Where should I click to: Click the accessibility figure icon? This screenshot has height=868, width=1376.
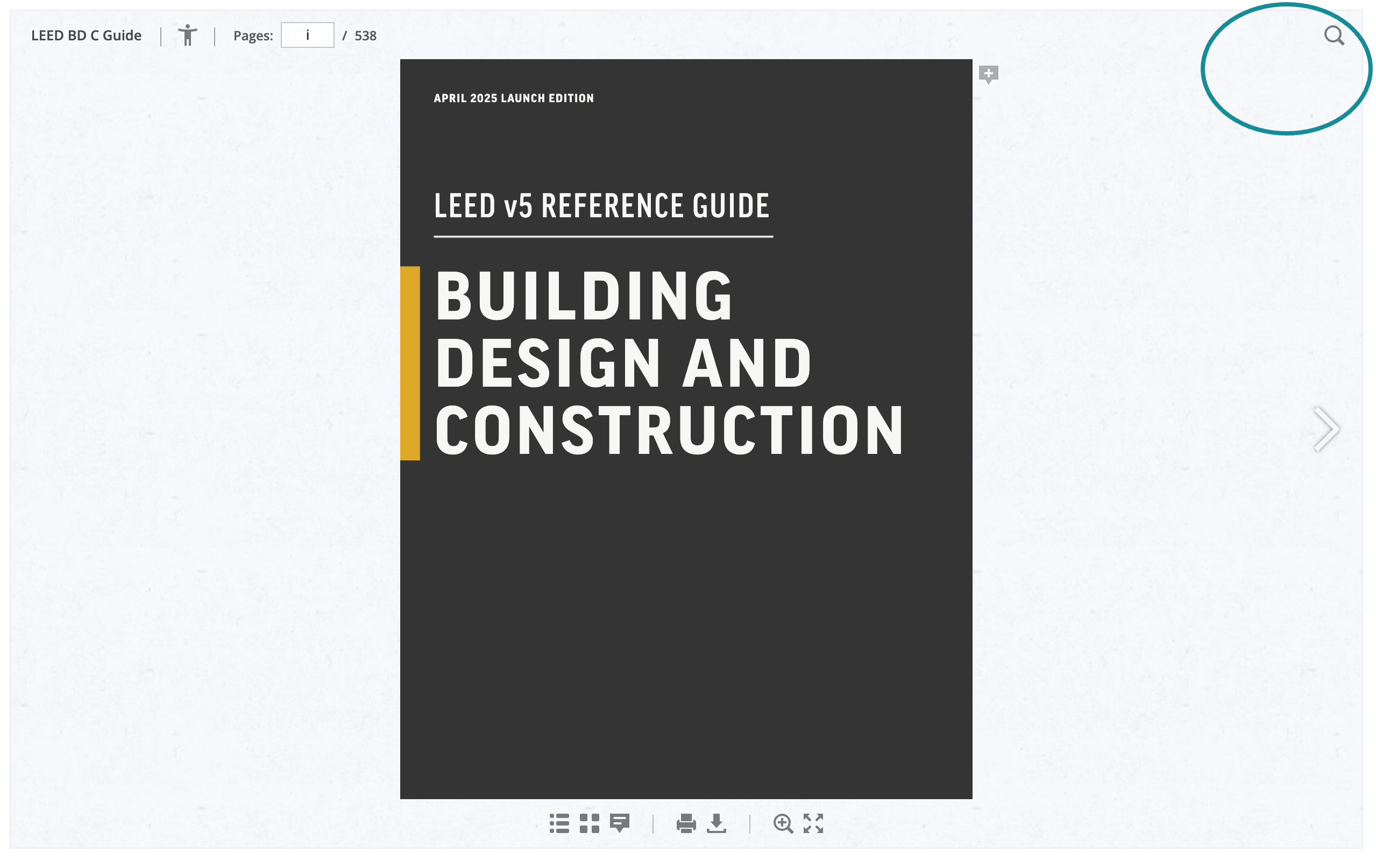(187, 35)
